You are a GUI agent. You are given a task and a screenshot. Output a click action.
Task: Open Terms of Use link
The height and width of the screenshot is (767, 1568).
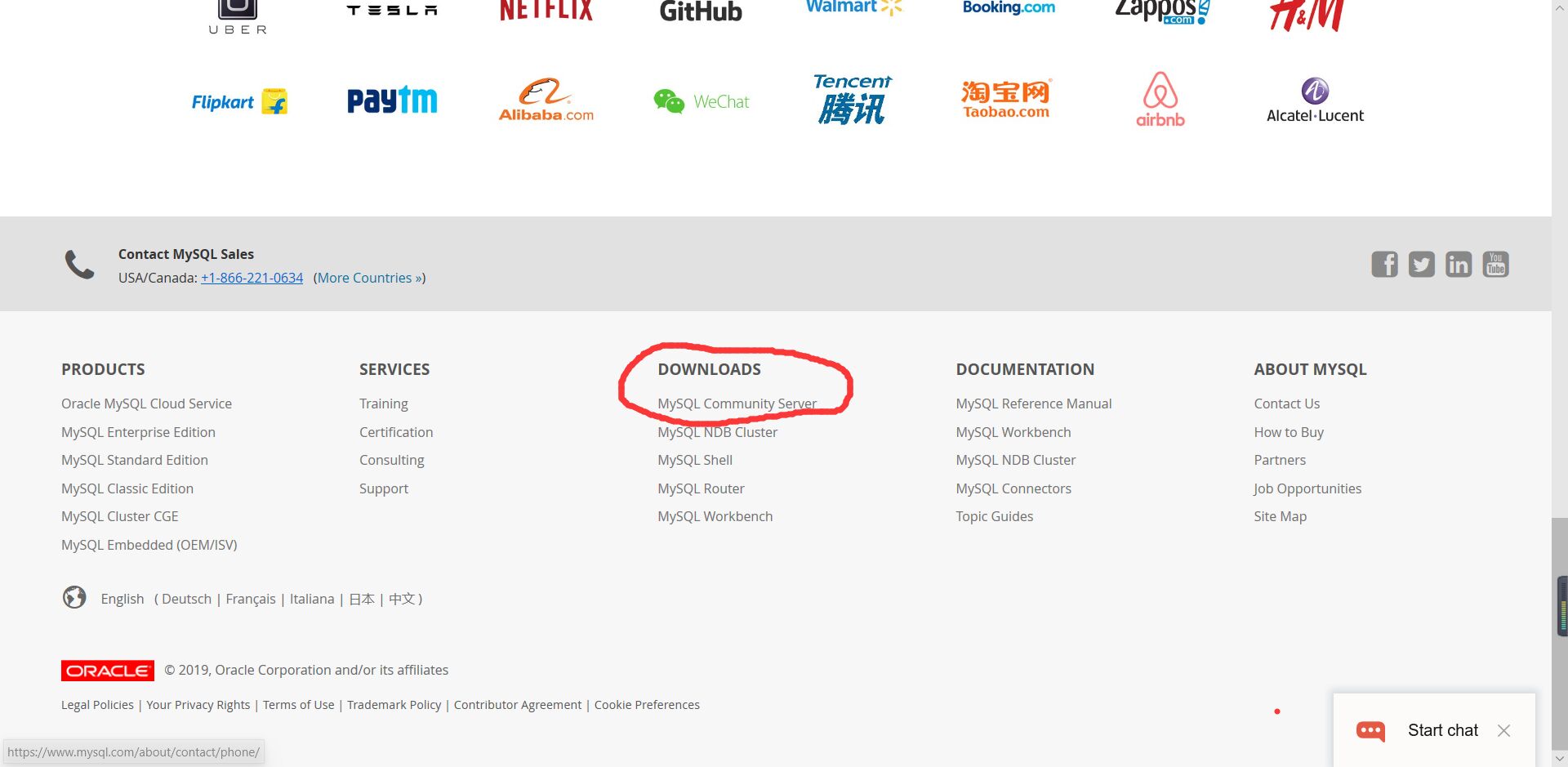[299, 705]
